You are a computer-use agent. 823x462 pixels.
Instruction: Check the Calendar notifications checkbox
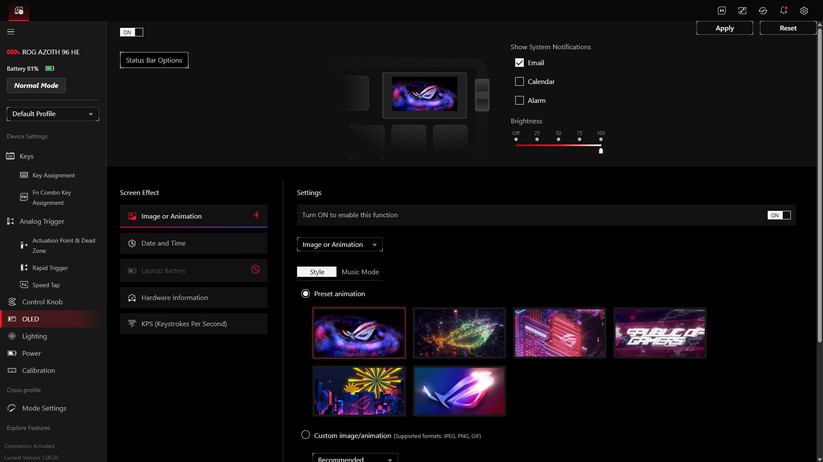pos(519,81)
